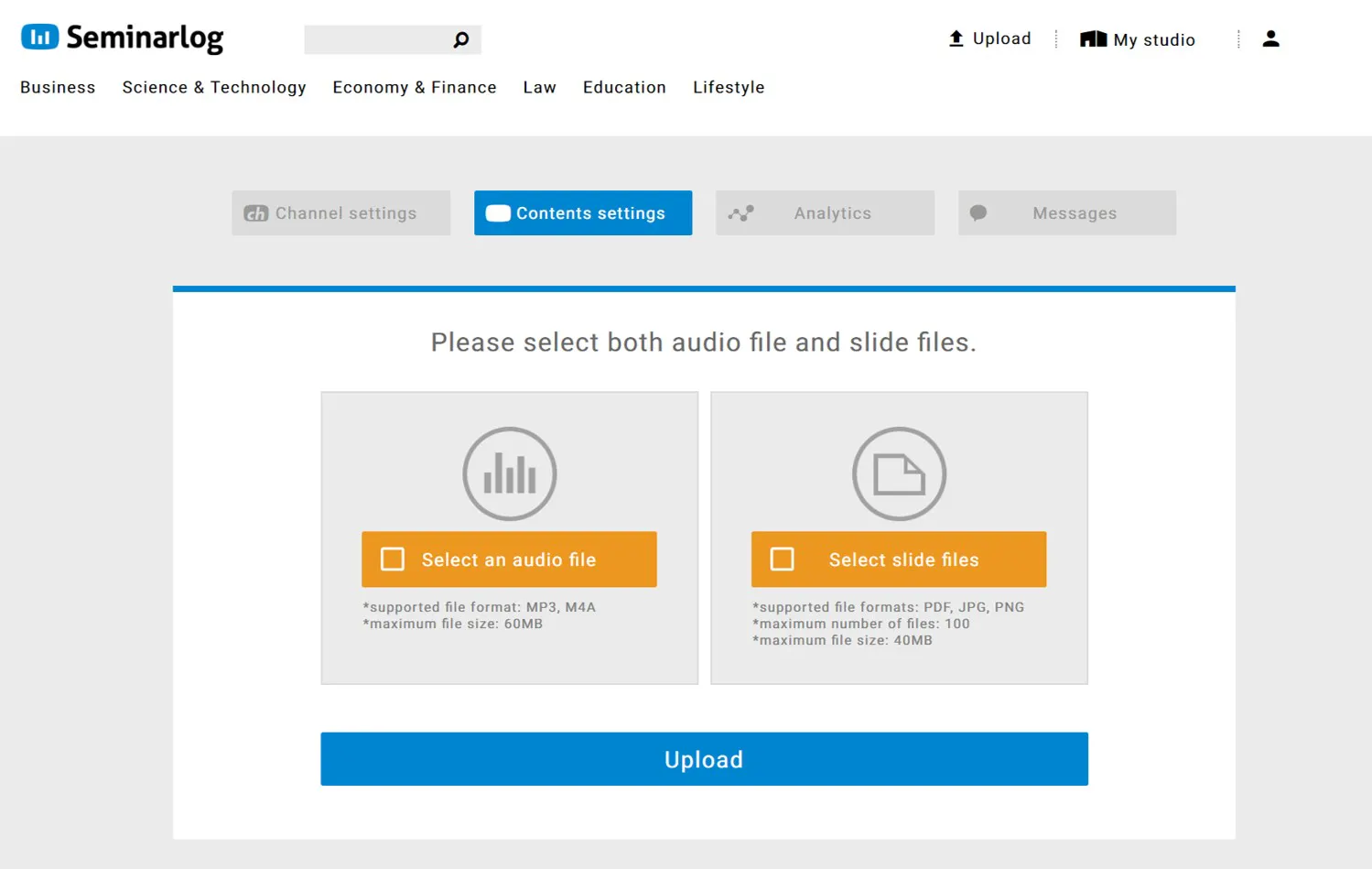
Task: Tick the checkbox for slide files
Action: pyautogui.click(x=783, y=559)
